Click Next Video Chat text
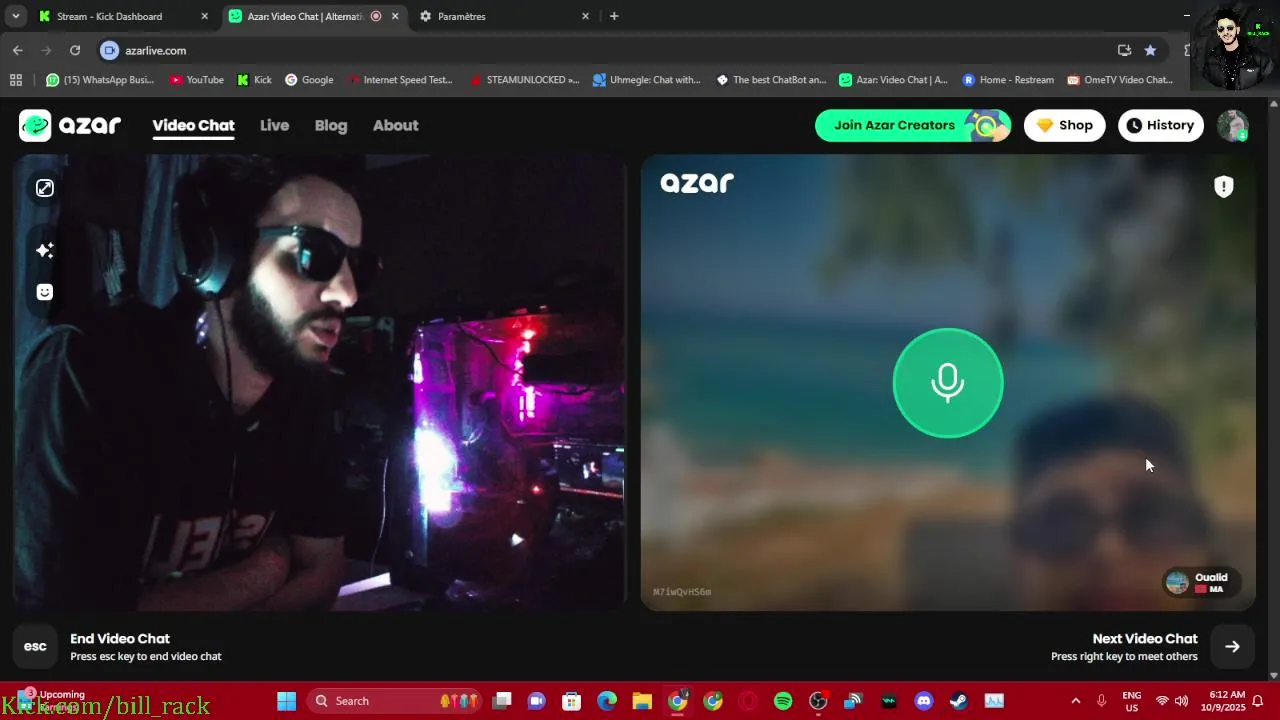Image resolution: width=1280 pixels, height=720 pixels. pos(1145,638)
